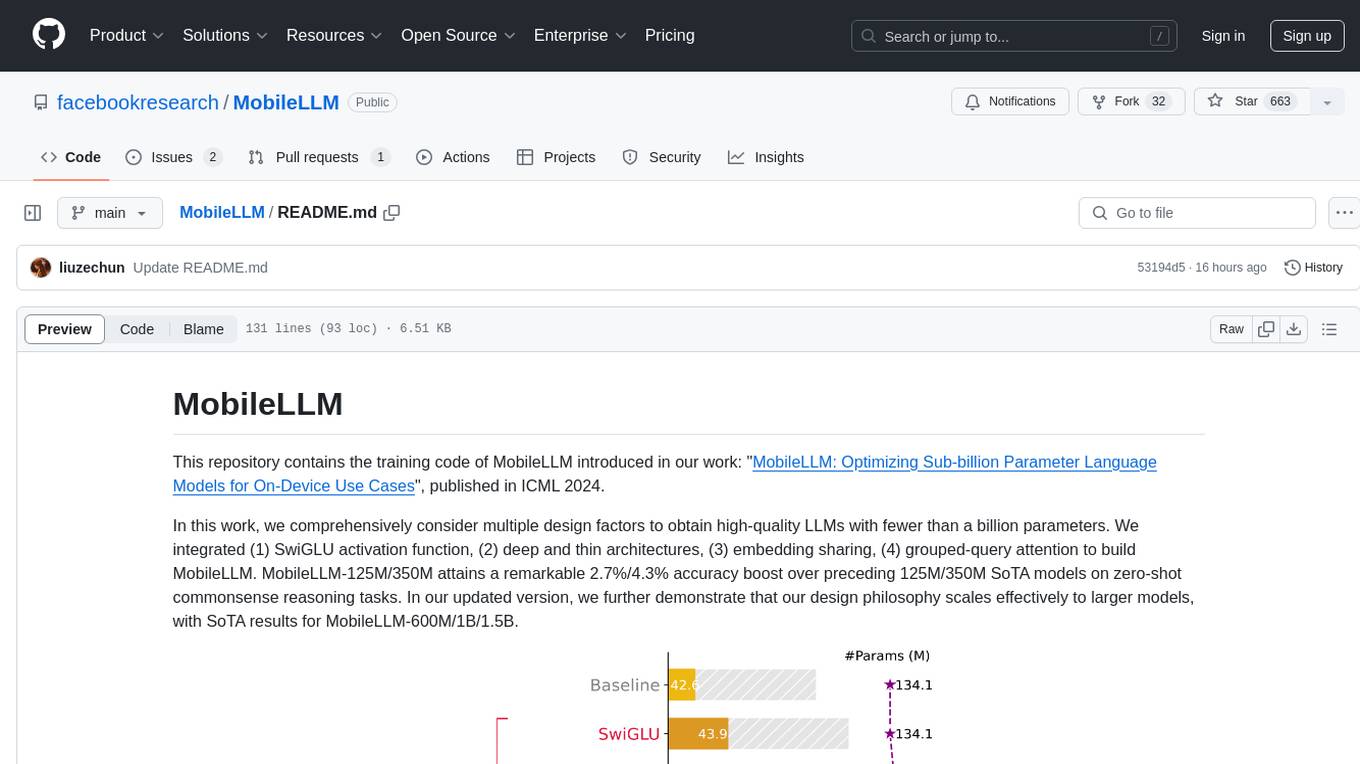Click the Public visibility label

[373, 102]
